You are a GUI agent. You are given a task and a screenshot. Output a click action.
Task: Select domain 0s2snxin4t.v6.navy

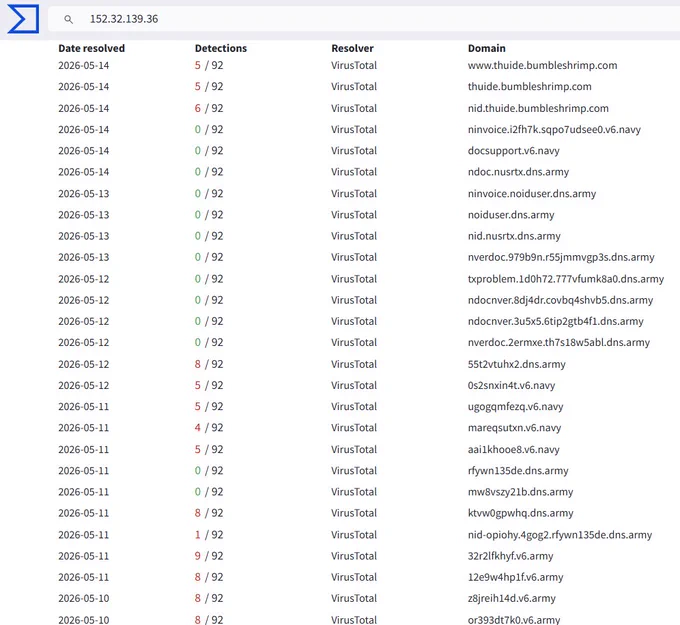(511, 386)
